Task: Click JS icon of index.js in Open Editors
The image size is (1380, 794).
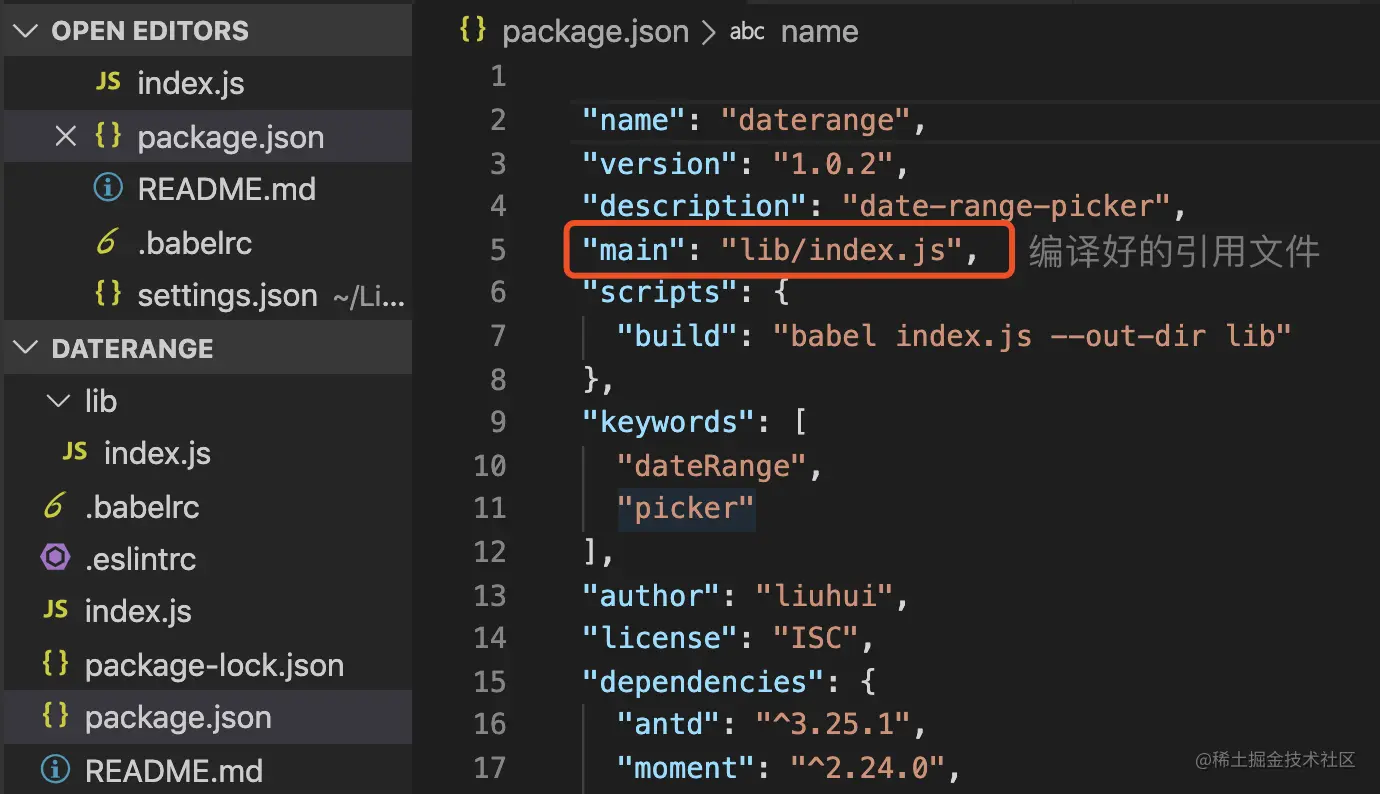Action: tap(108, 83)
